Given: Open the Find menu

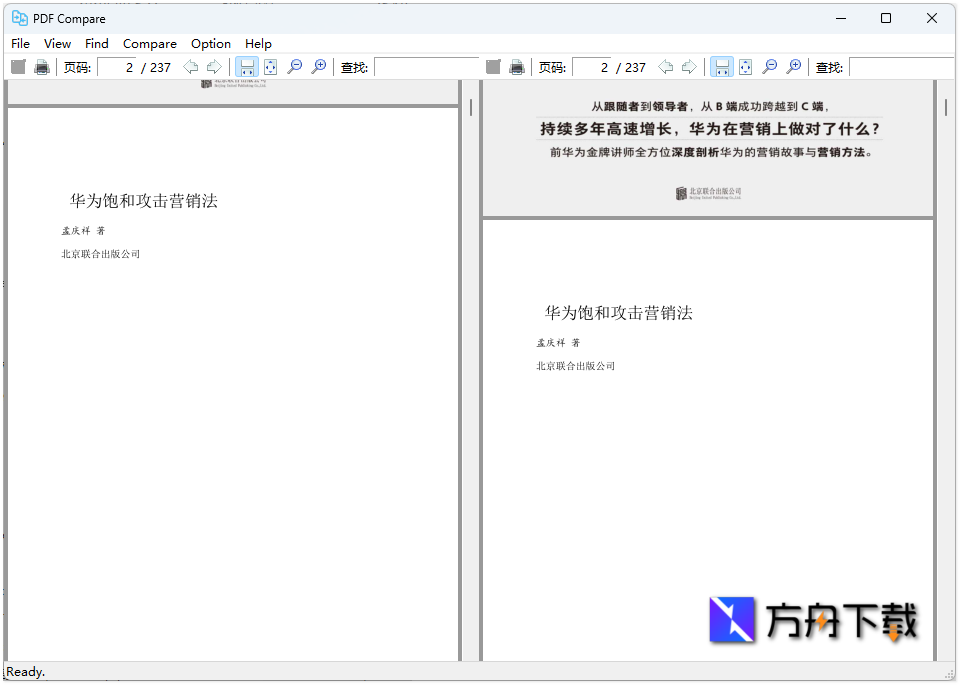Looking at the screenshot, I should pyautogui.click(x=97, y=43).
